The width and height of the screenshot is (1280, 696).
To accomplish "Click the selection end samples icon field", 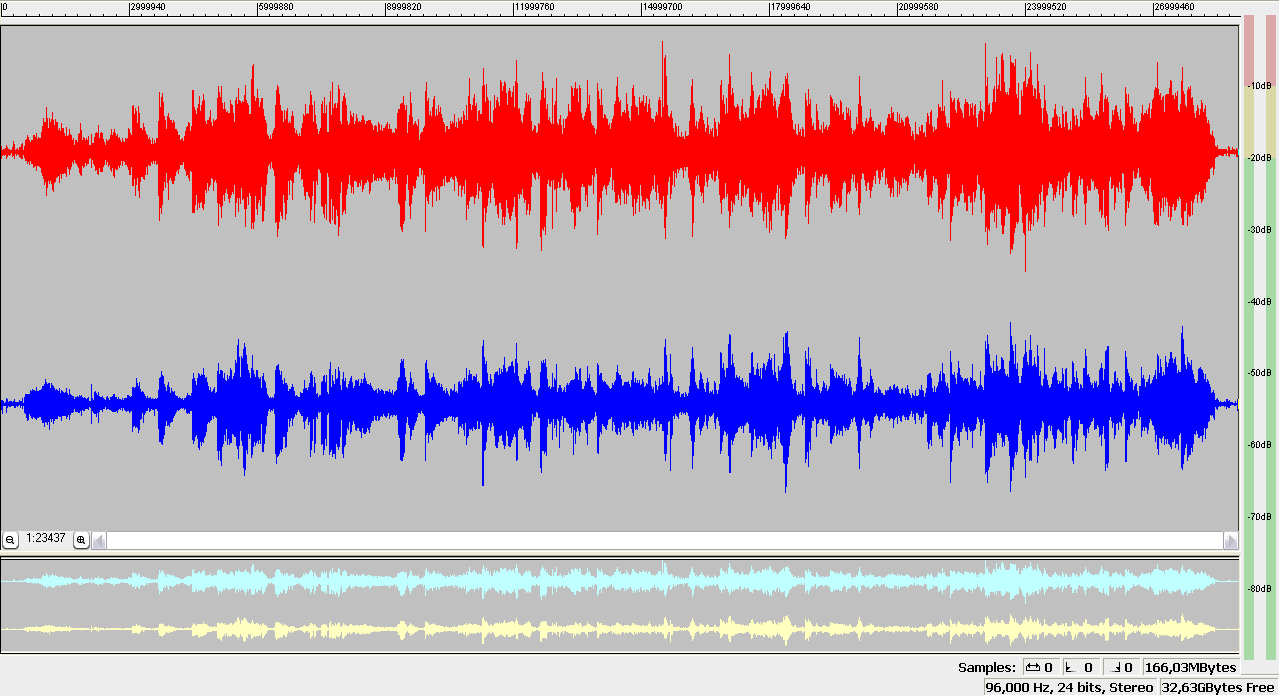I will click(x=1121, y=667).
